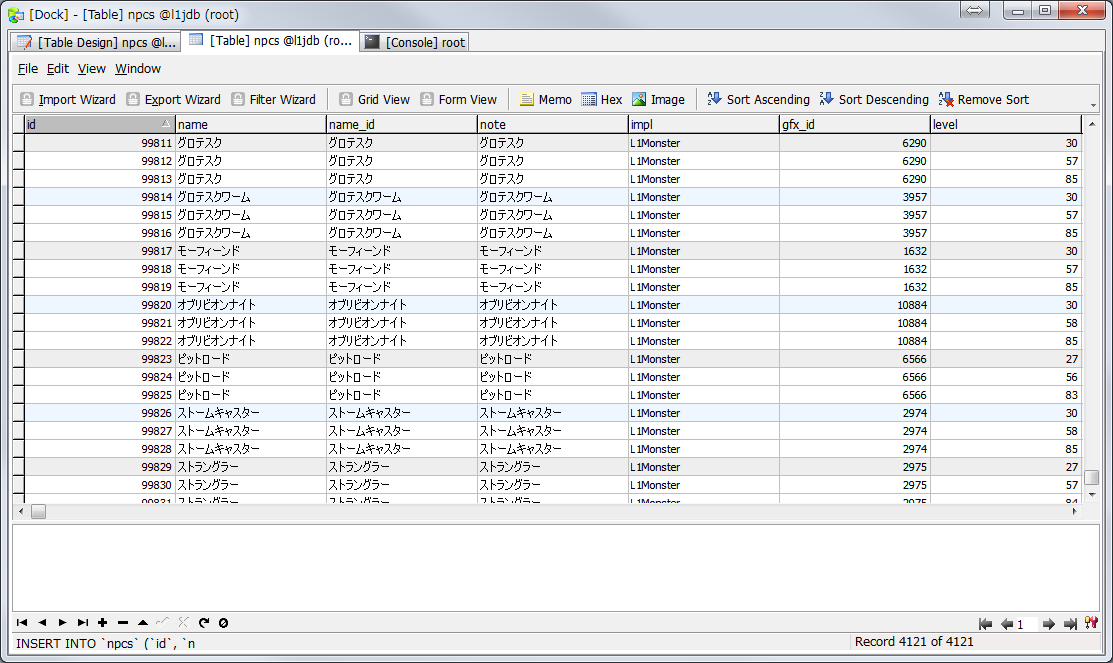Viewport: 1113px width, 663px height.
Task: Click the gfx_id column header
Action: coord(855,124)
